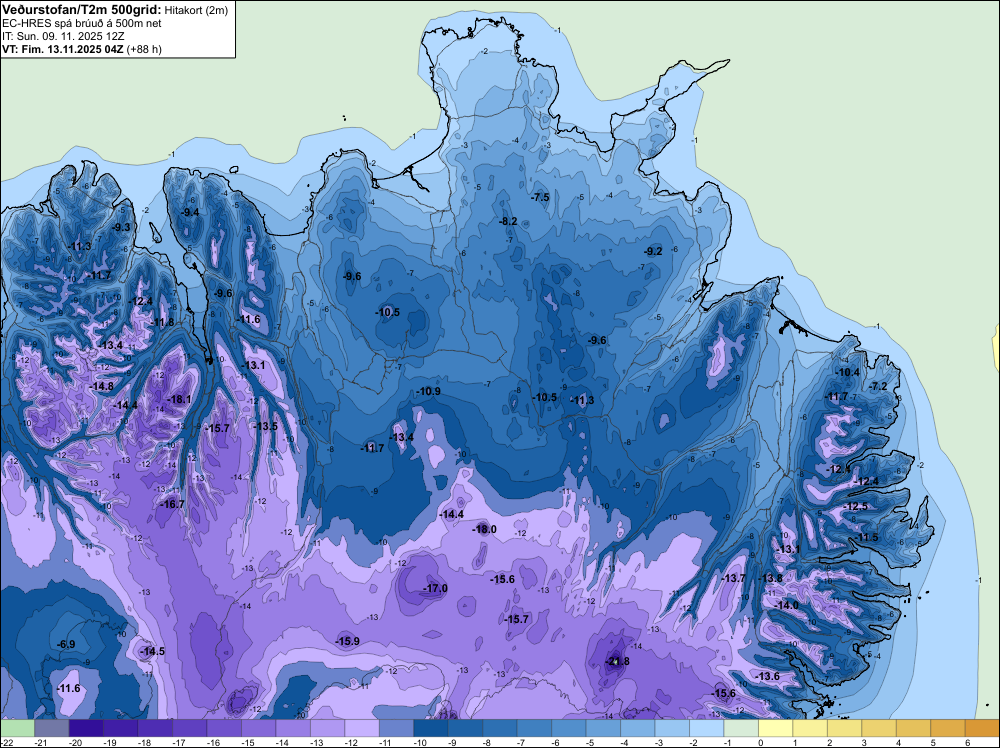Pick the -8 blue legend swatch

click(x=499, y=728)
